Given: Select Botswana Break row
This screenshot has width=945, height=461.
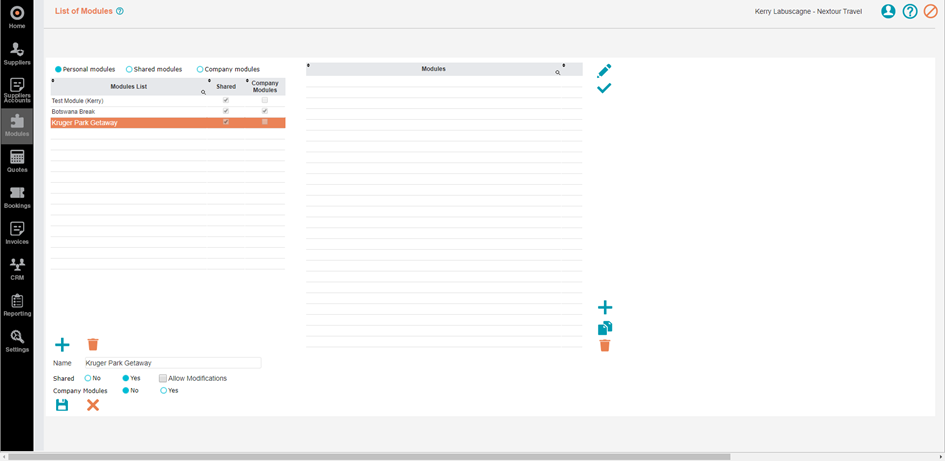Looking at the screenshot, I should tap(168, 111).
